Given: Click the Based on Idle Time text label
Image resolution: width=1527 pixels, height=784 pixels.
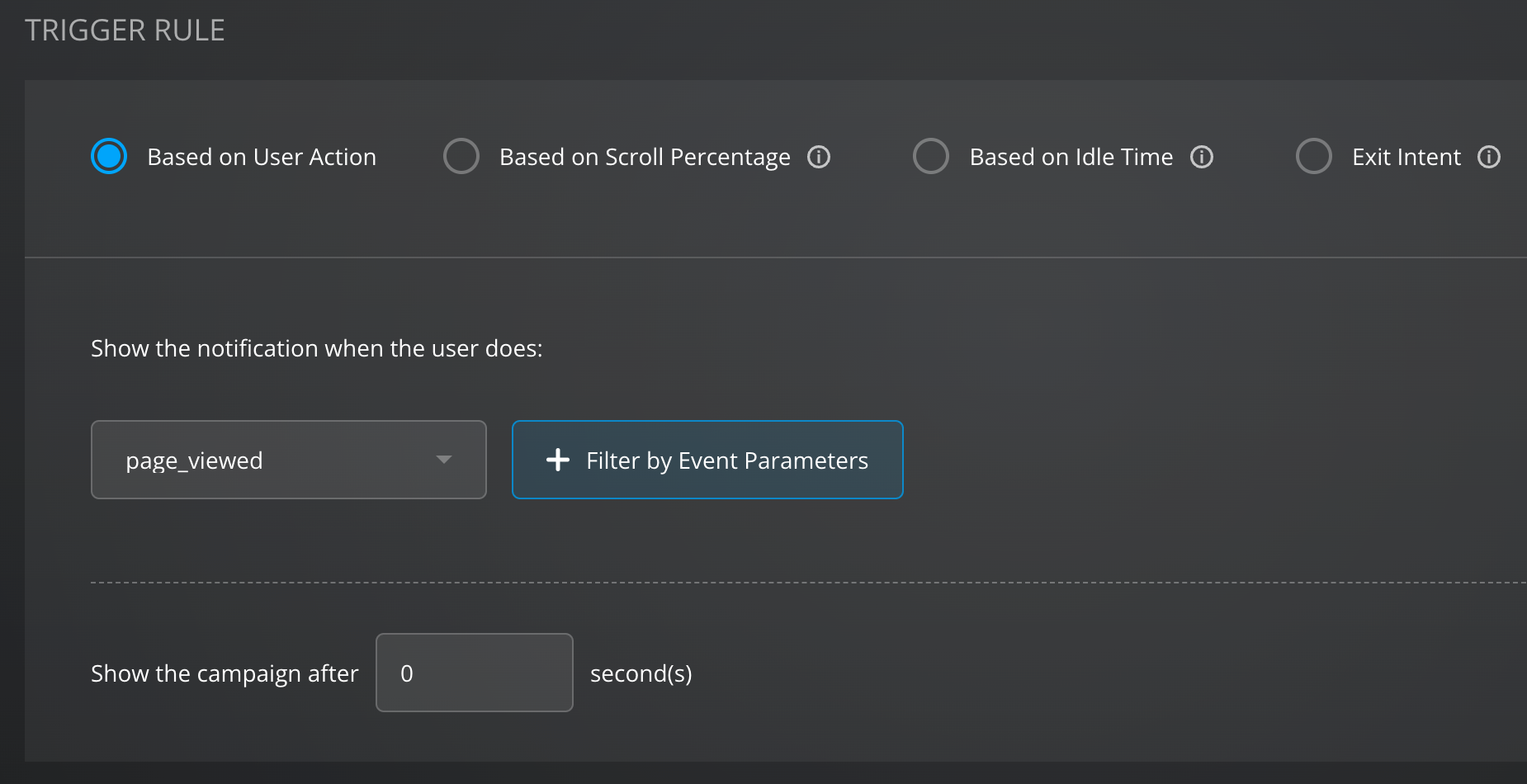Looking at the screenshot, I should 1071,157.
